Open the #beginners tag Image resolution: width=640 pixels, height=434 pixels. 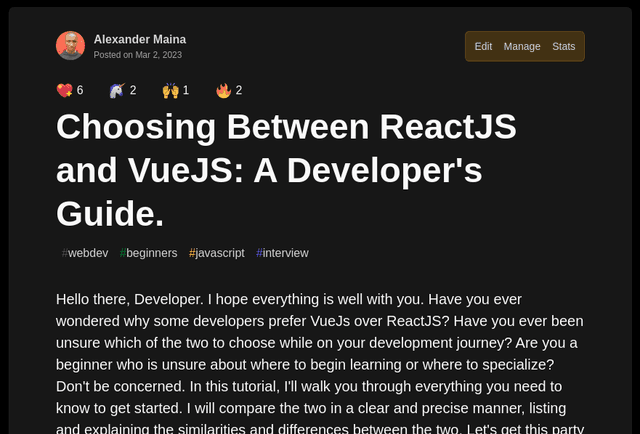tap(149, 253)
